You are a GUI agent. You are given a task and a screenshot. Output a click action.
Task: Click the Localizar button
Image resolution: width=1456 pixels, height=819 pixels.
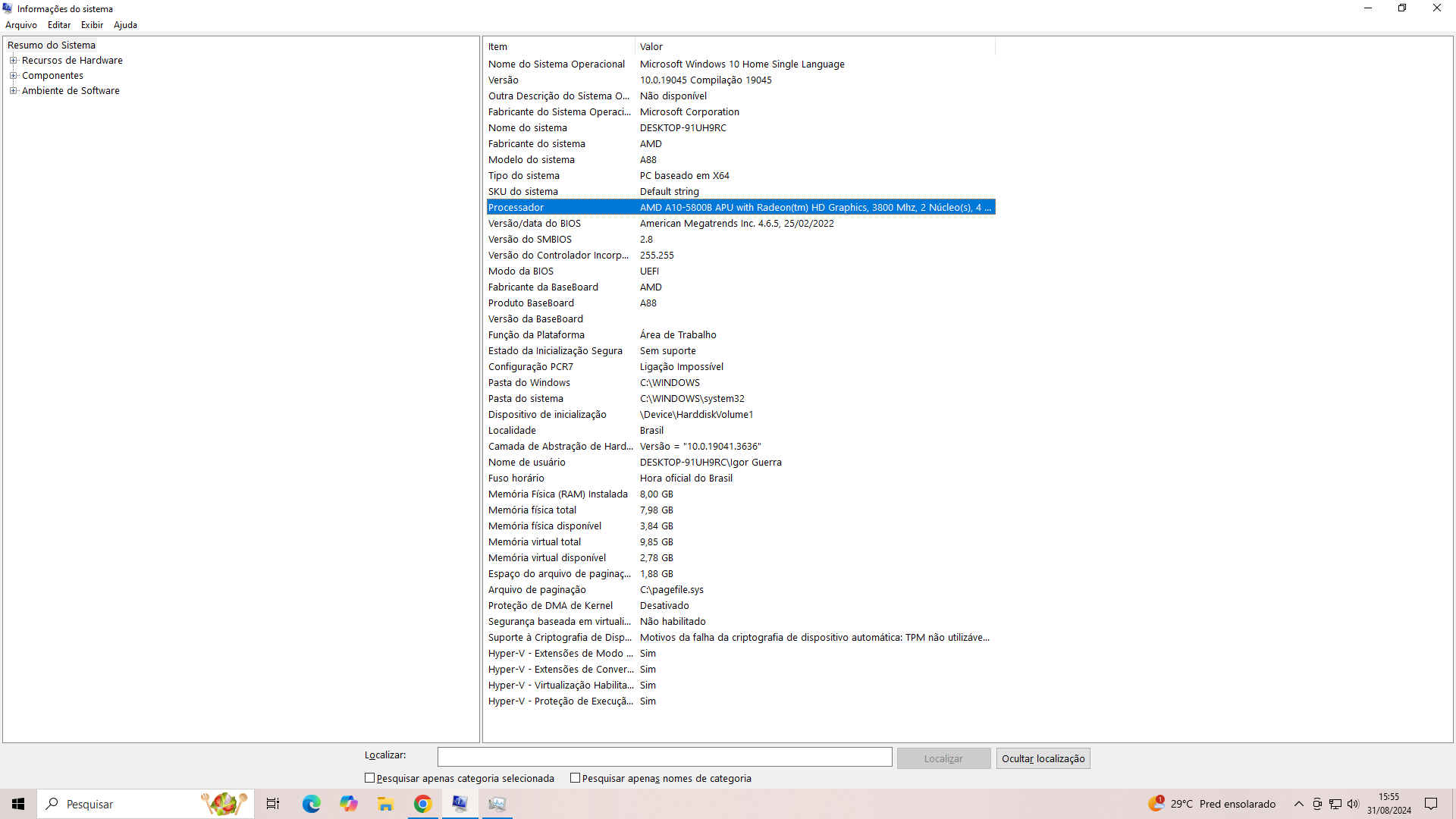943,758
